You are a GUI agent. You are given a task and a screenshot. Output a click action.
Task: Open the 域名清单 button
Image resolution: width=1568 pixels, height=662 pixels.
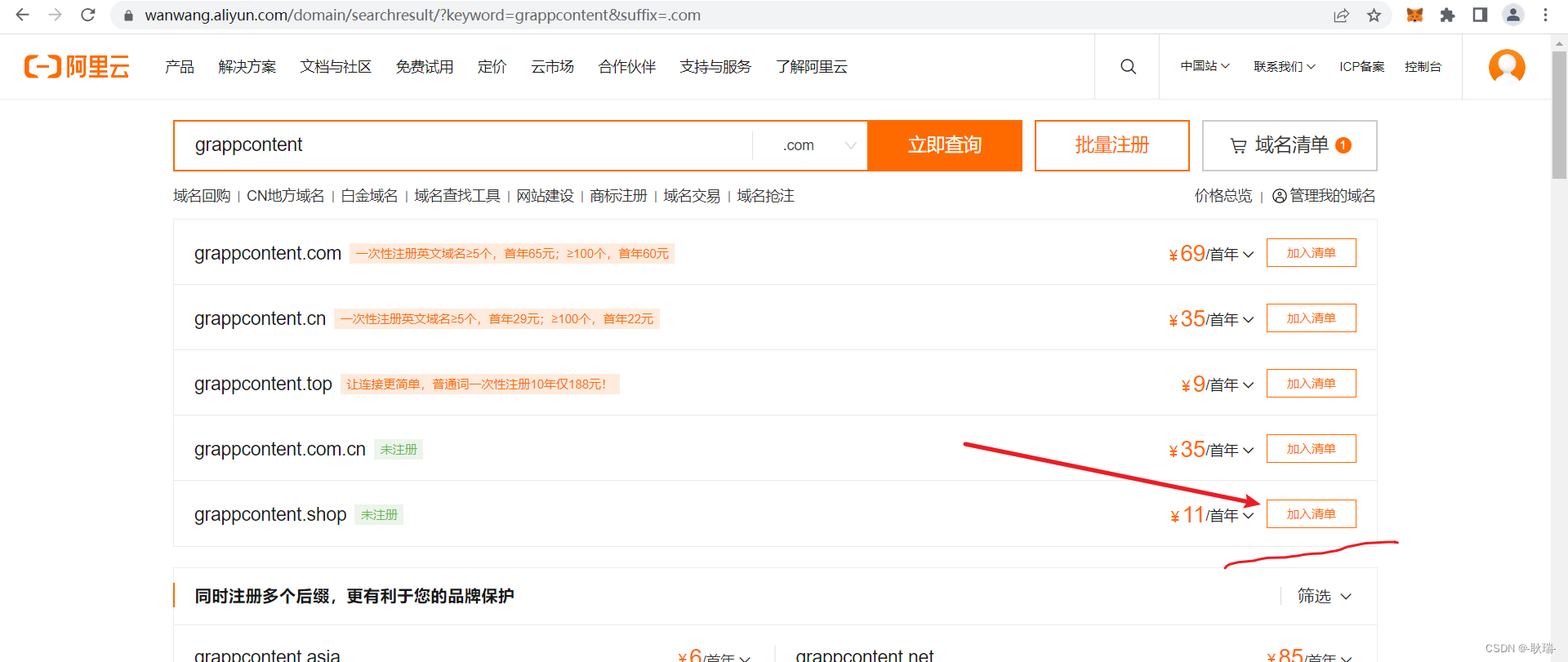coord(1290,145)
